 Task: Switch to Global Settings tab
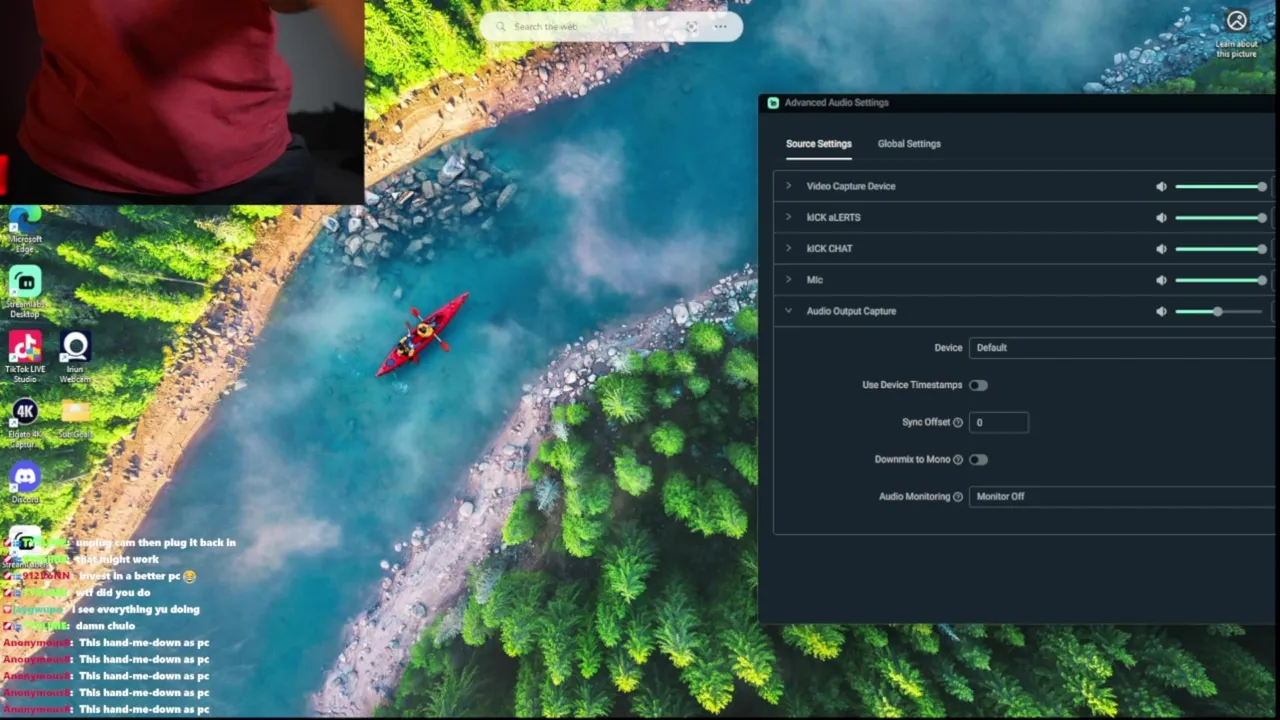909,144
